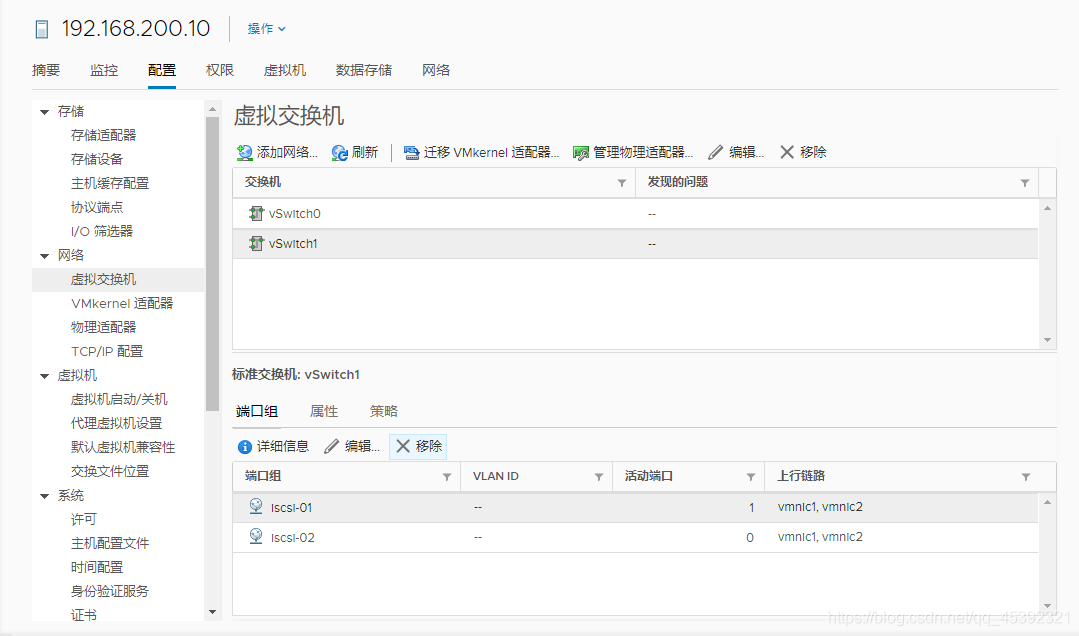
Task: Select the 配置 tab
Action: tap(162, 70)
